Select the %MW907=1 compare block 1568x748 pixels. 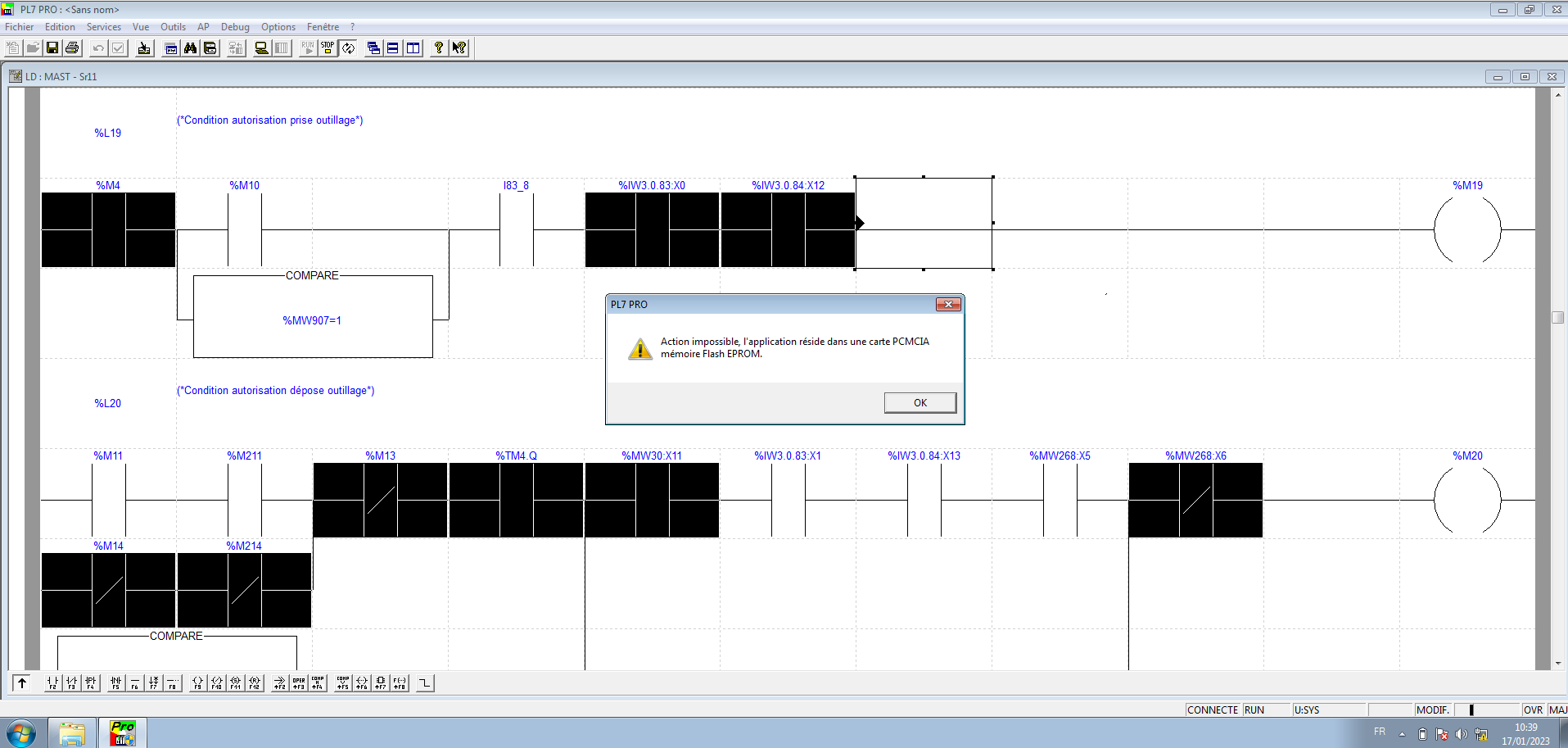click(313, 316)
